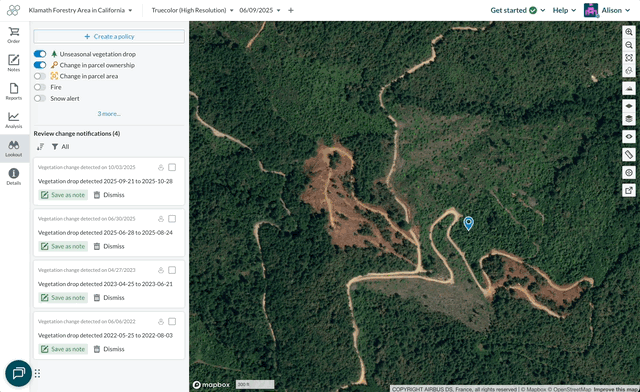Viewport: 640px width, 392px height.
Task: Toggle the terrain map control
Action: pyautogui.click(x=629, y=88)
